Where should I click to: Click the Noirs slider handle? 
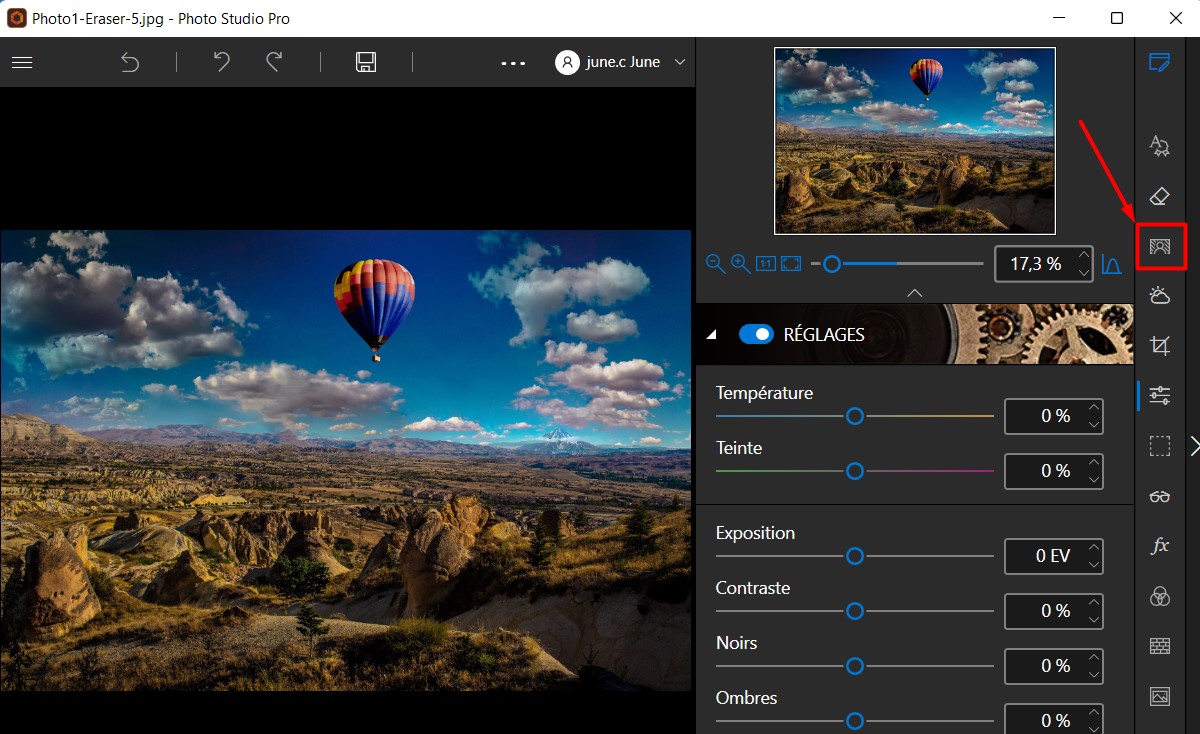(x=855, y=666)
